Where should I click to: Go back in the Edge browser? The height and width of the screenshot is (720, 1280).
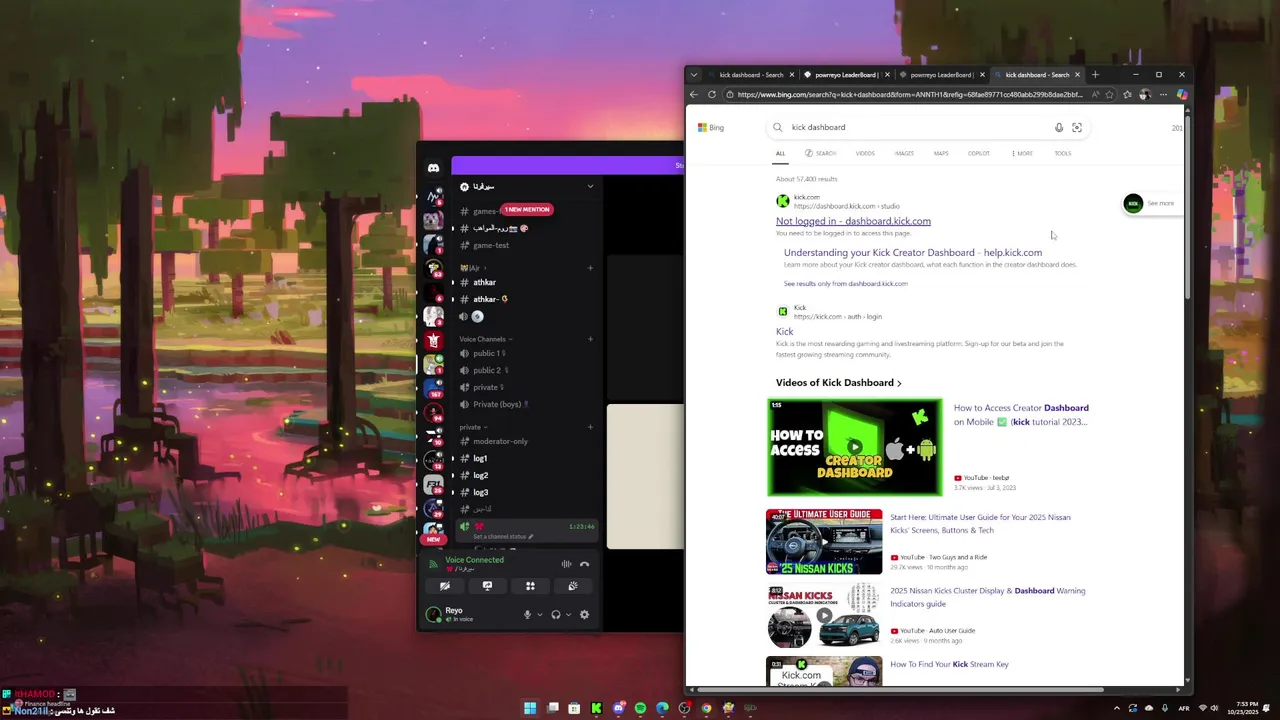tap(694, 94)
